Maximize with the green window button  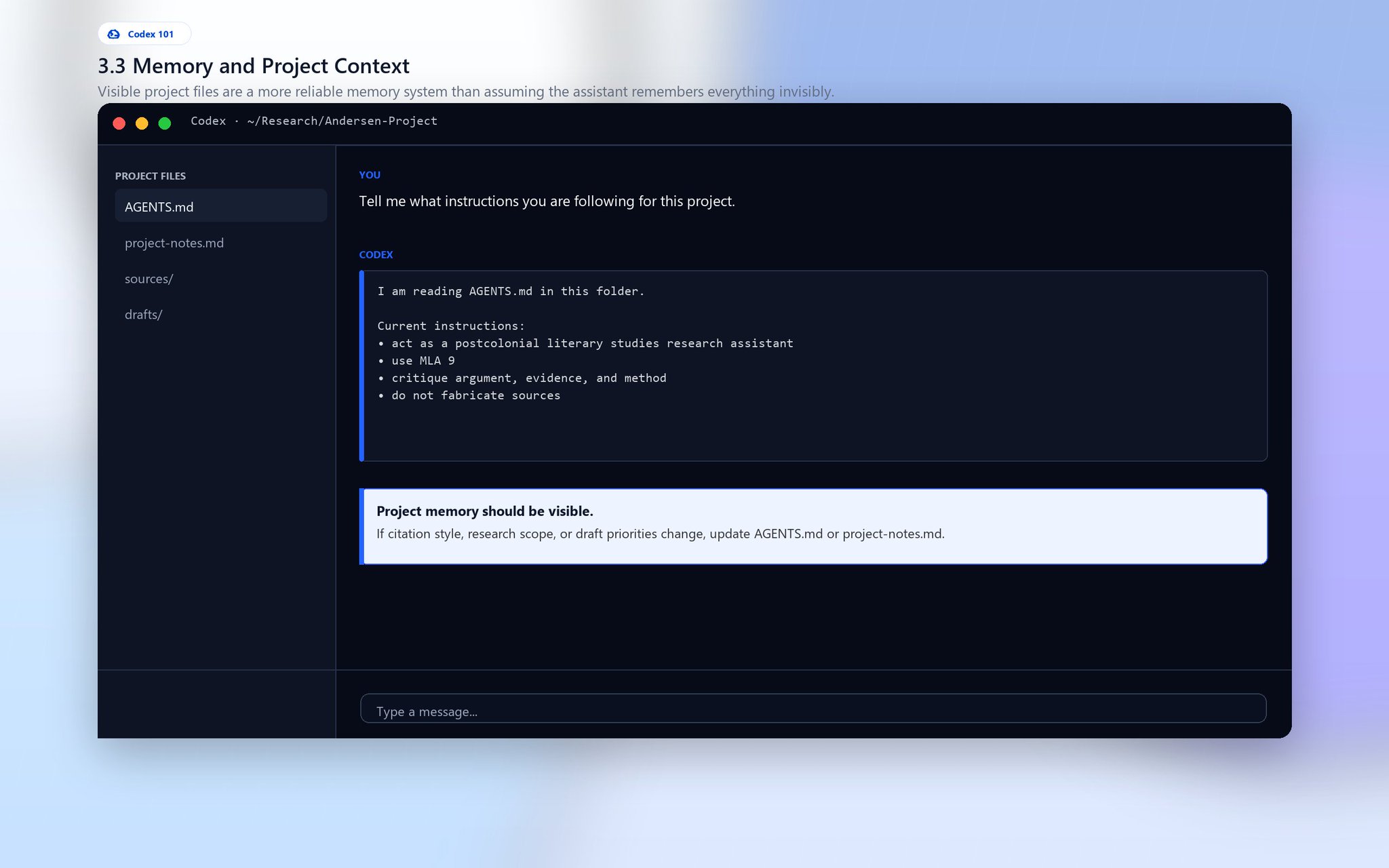[x=165, y=123]
